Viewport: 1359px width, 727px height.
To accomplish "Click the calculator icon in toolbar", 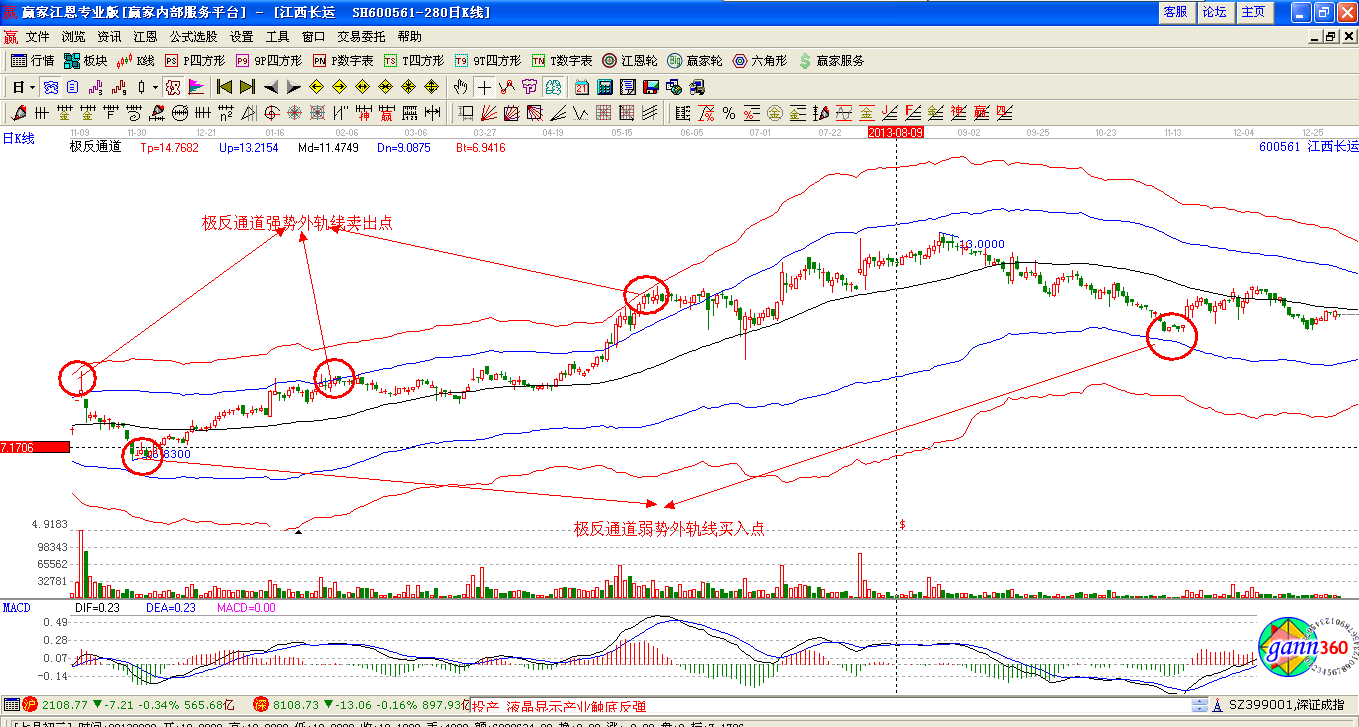I will 604,87.
